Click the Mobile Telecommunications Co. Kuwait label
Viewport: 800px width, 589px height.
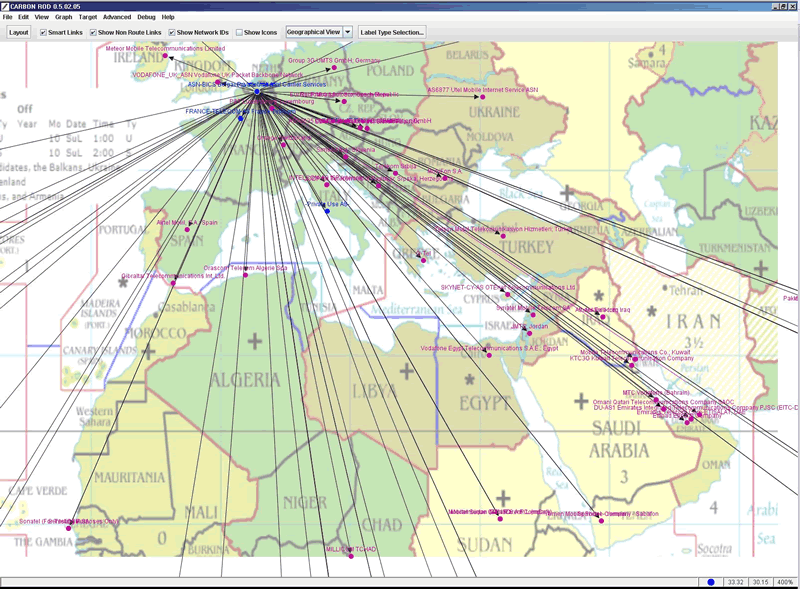pos(635,352)
